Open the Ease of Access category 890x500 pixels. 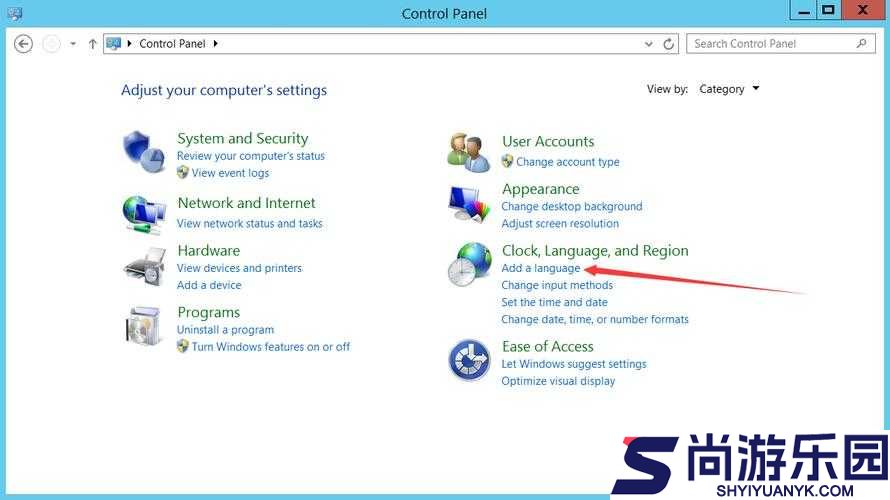click(x=548, y=346)
